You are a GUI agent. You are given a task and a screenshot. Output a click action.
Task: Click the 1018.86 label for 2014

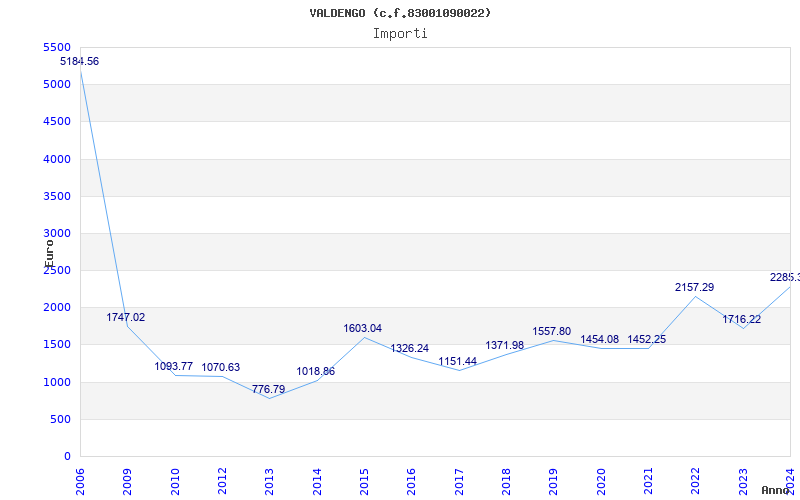pyautogui.click(x=316, y=371)
